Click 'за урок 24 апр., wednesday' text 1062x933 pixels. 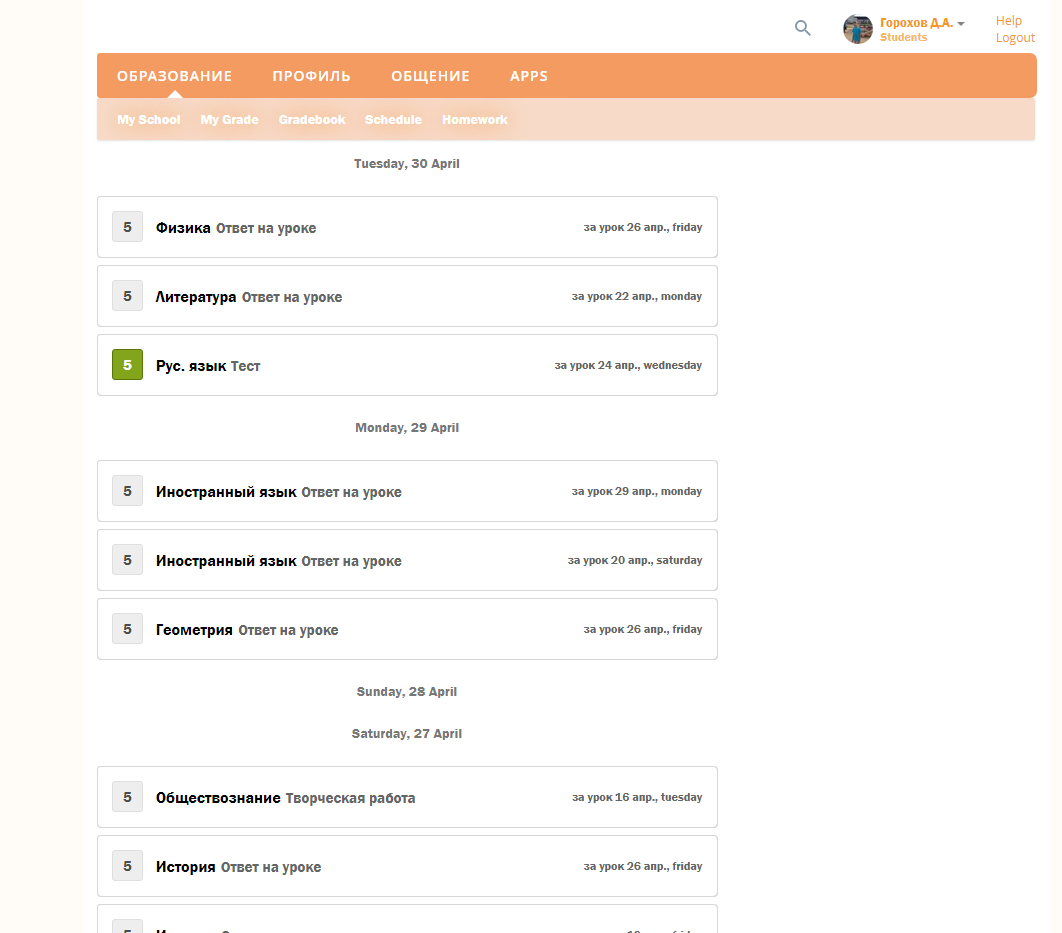coord(628,366)
